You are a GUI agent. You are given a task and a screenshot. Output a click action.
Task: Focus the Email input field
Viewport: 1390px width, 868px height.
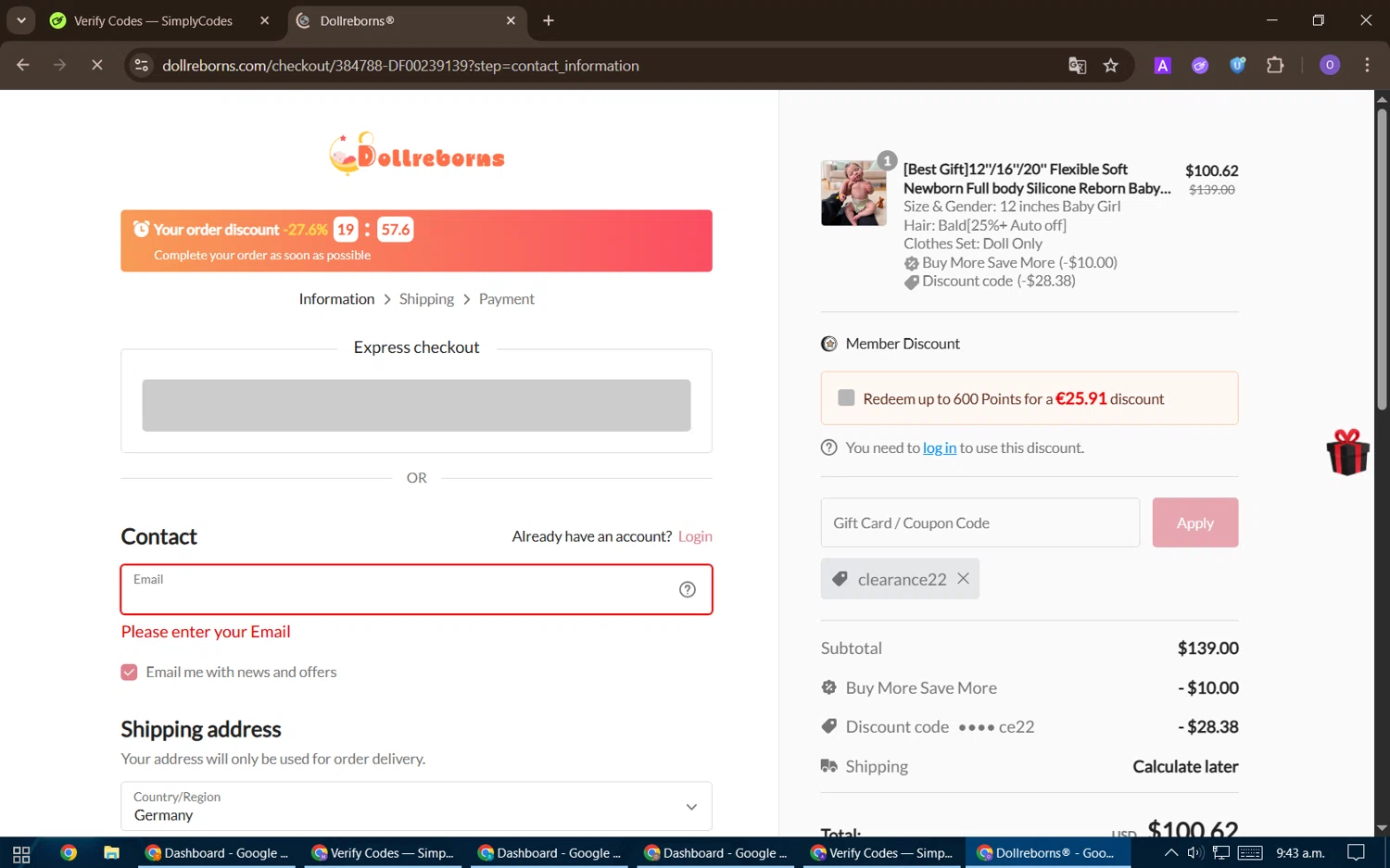[x=416, y=589]
